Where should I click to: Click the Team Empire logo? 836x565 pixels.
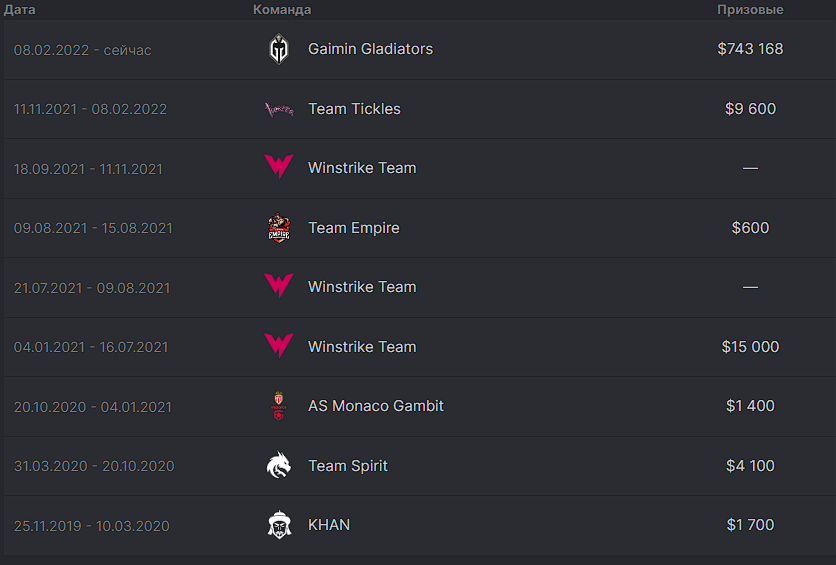coord(279,228)
